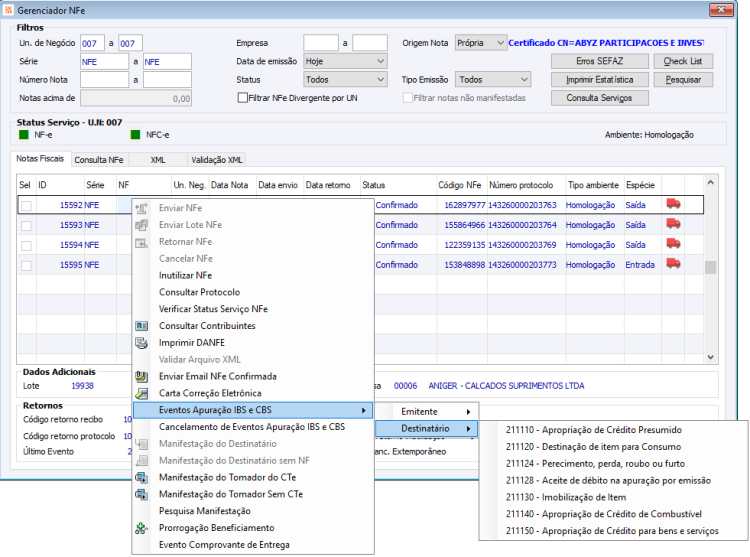The width and height of the screenshot is (750, 557).
Task: Click the Prorrogação Beneficiamento icon
Action: (x=142, y=528)
